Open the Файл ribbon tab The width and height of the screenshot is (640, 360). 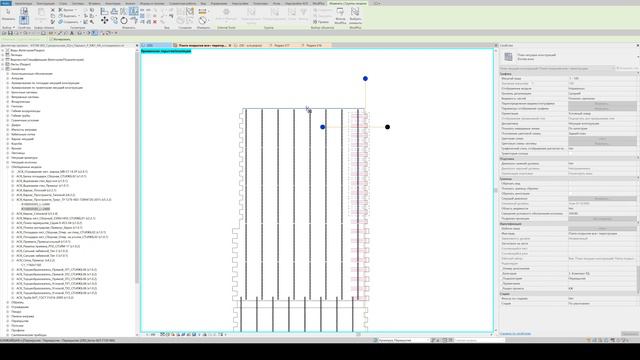(x=6, y=3)
